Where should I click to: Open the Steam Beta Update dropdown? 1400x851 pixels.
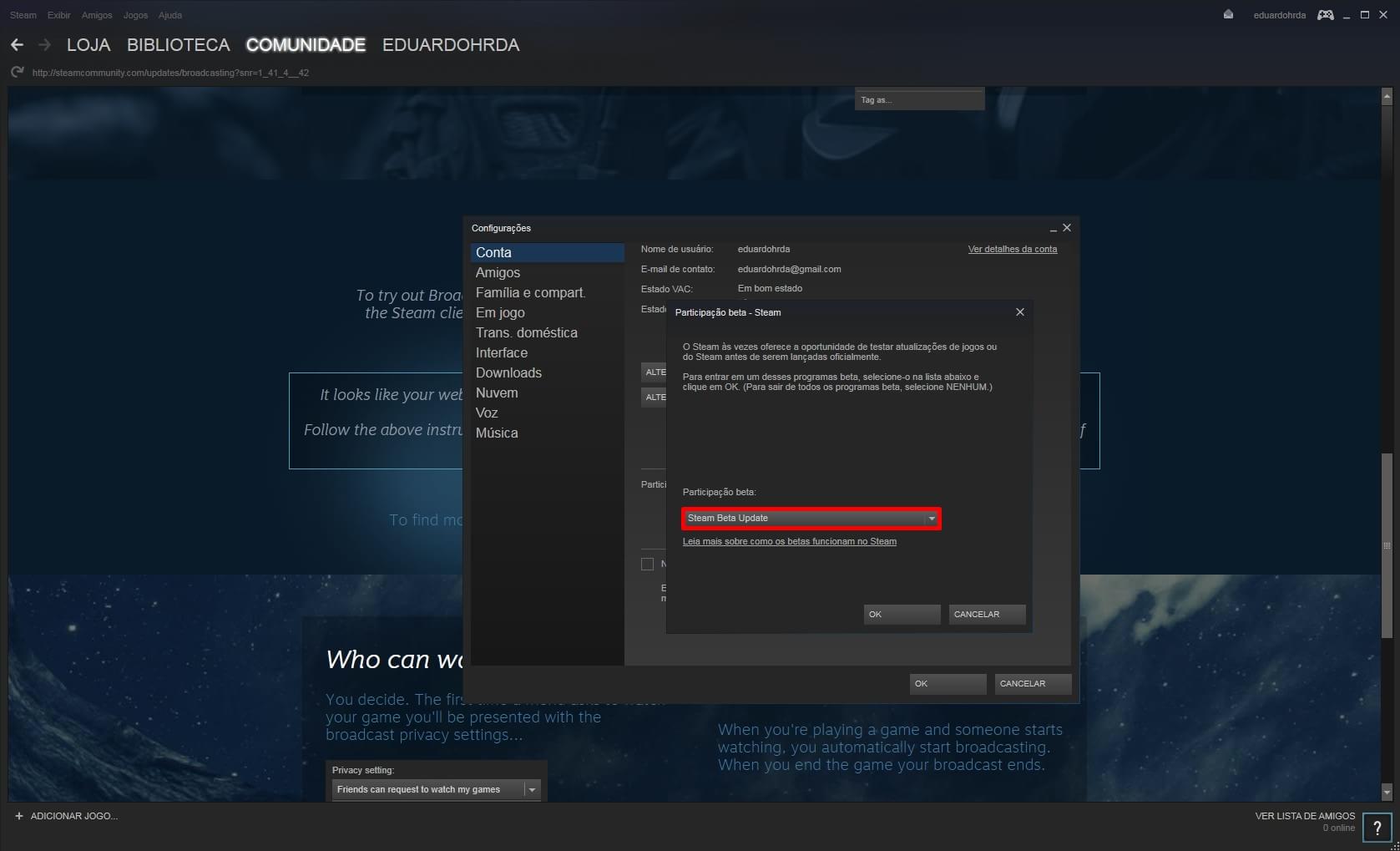pos(811,519)
